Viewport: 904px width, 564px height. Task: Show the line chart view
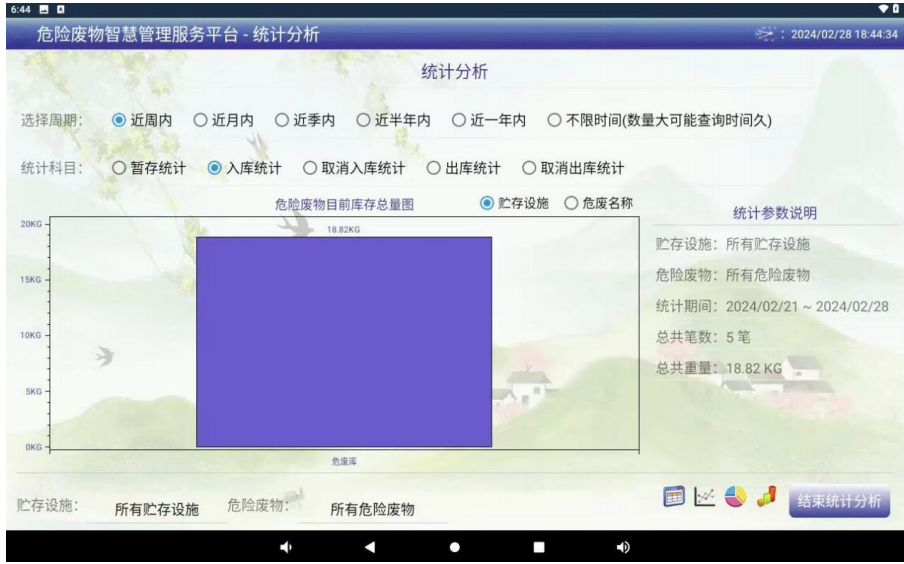pos(705,497)
